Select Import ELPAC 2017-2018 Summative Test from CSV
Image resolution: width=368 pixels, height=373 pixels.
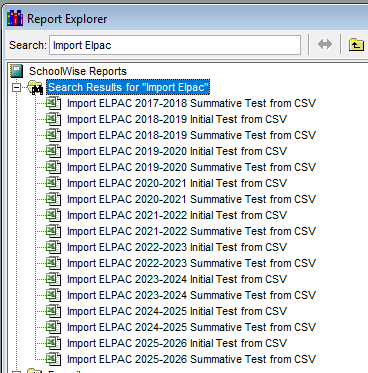click(191, 103)
